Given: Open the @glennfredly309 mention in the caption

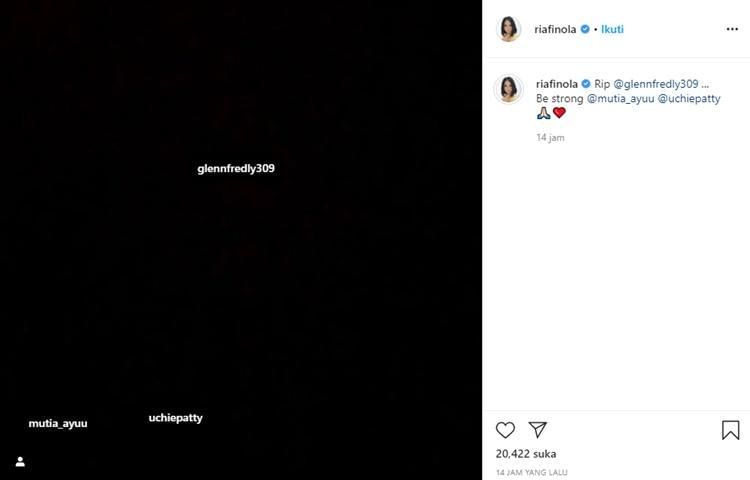Looking at the screenshot, I should pos(655,84).
